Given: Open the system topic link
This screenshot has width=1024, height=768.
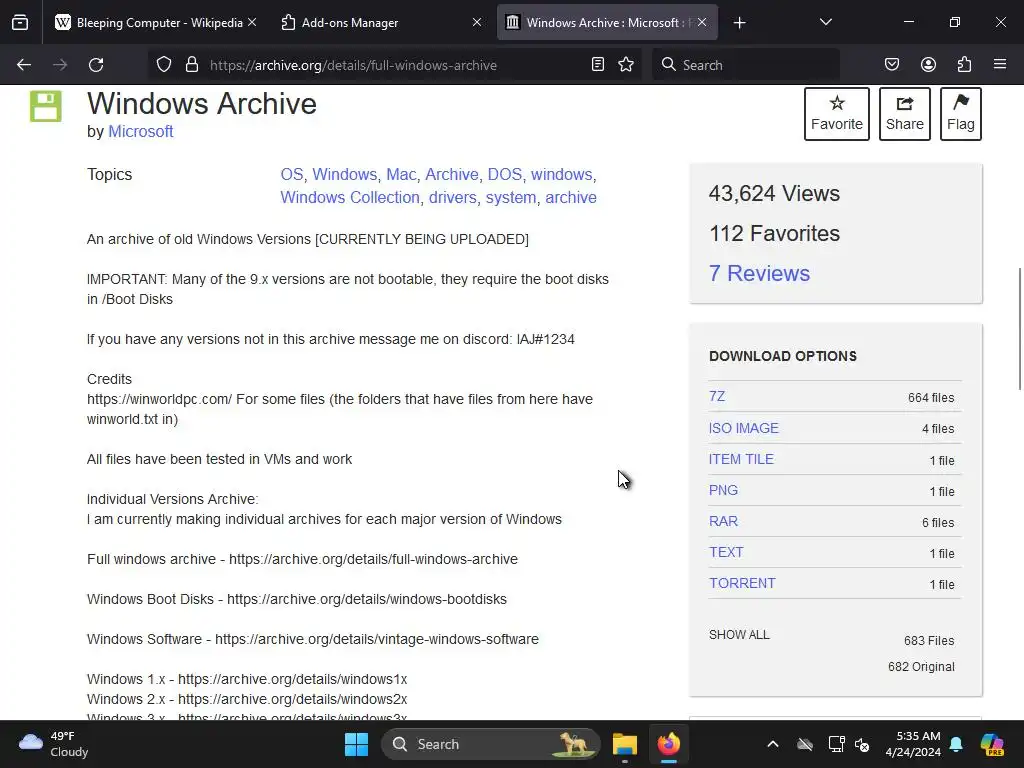Looking at the screenshot, I should (511, 197).
